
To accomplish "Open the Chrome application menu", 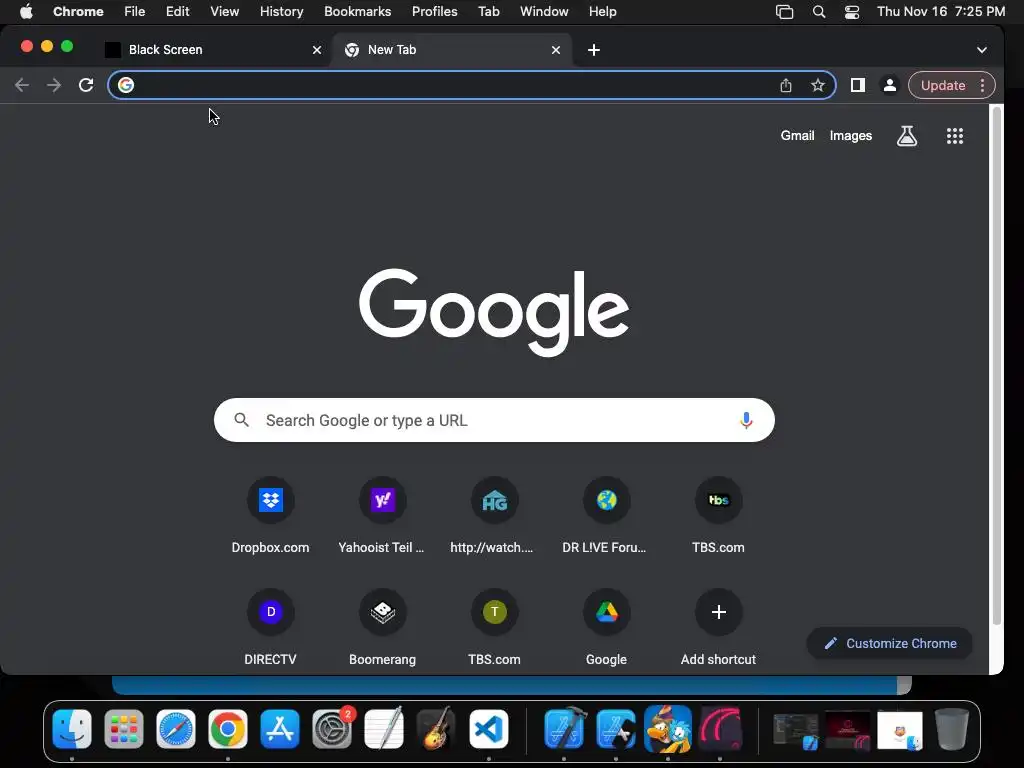I will pyautogui.click(x=78, y=12).
